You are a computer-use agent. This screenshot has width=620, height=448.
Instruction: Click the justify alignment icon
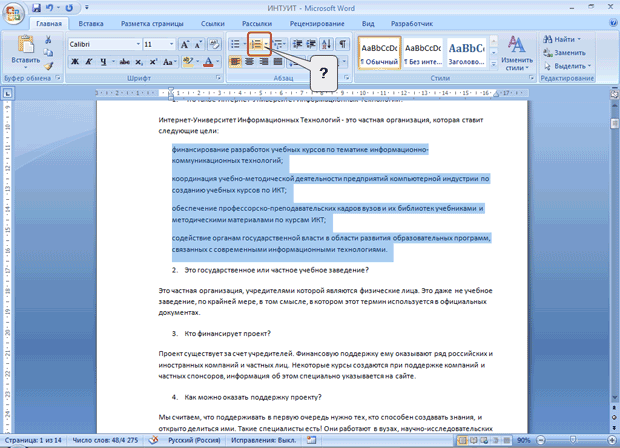click(x=278, y=62)
